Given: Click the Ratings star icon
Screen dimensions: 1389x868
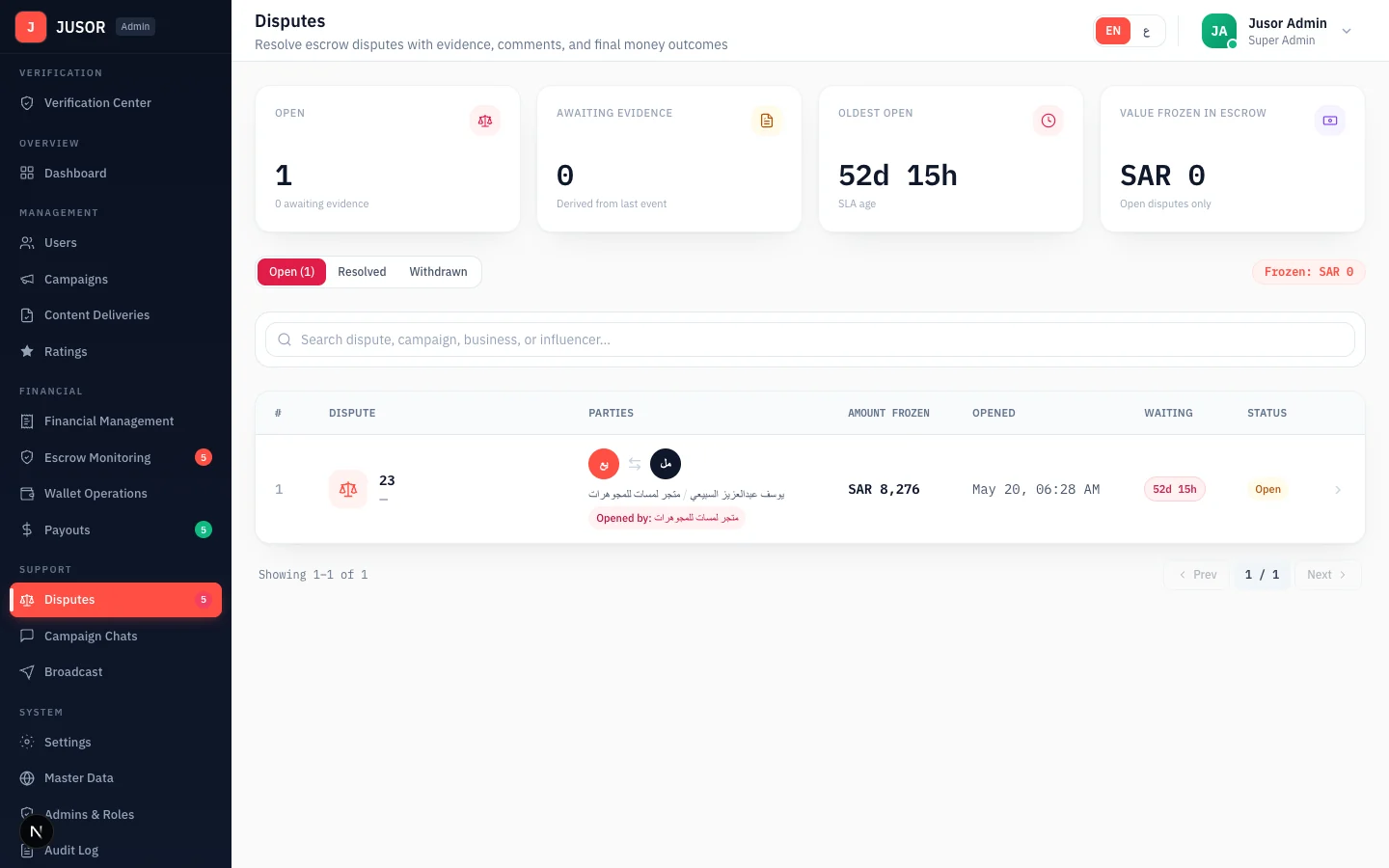Looking at the screenshot, I should click(x=27, y=352).
